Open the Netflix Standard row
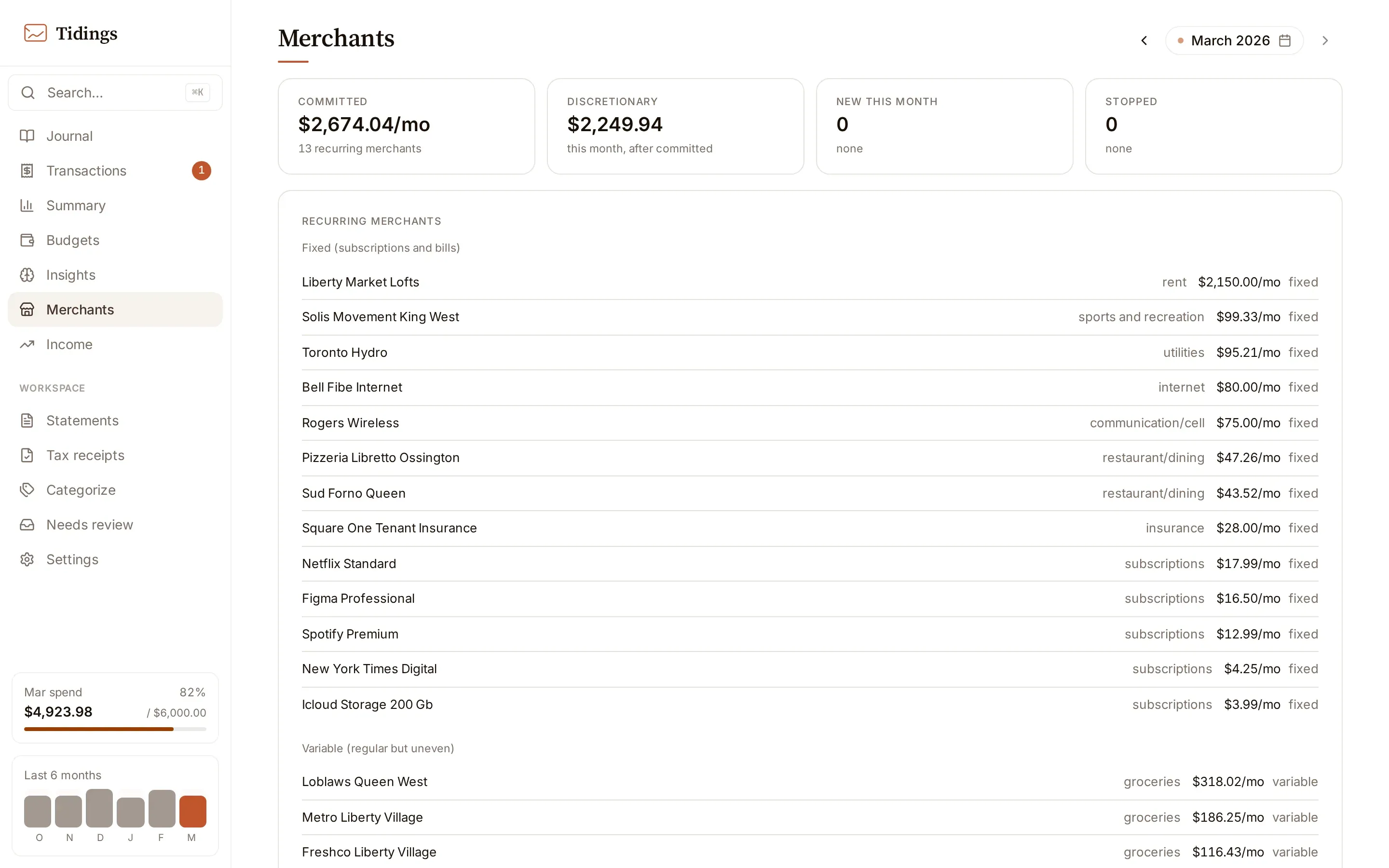This screenshot has height=868, width=1389. 810,564
